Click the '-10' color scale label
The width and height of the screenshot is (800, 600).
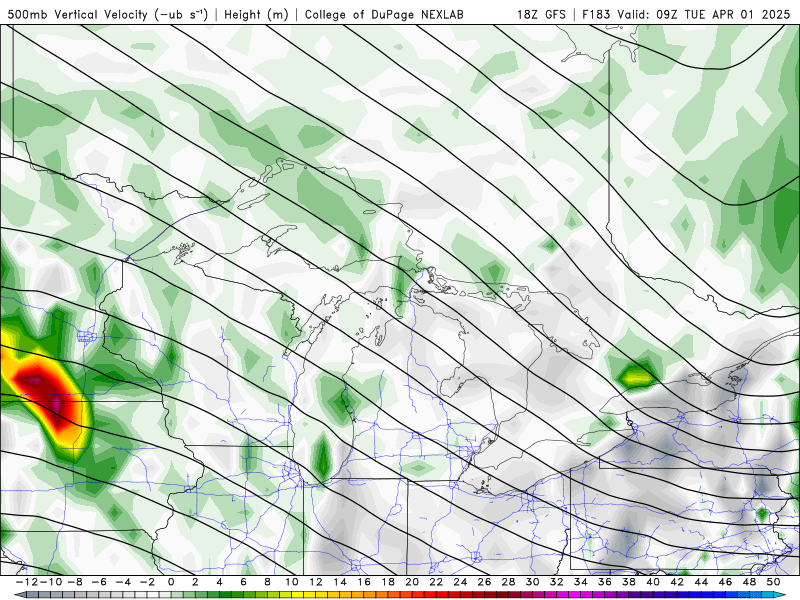(51, 582)
